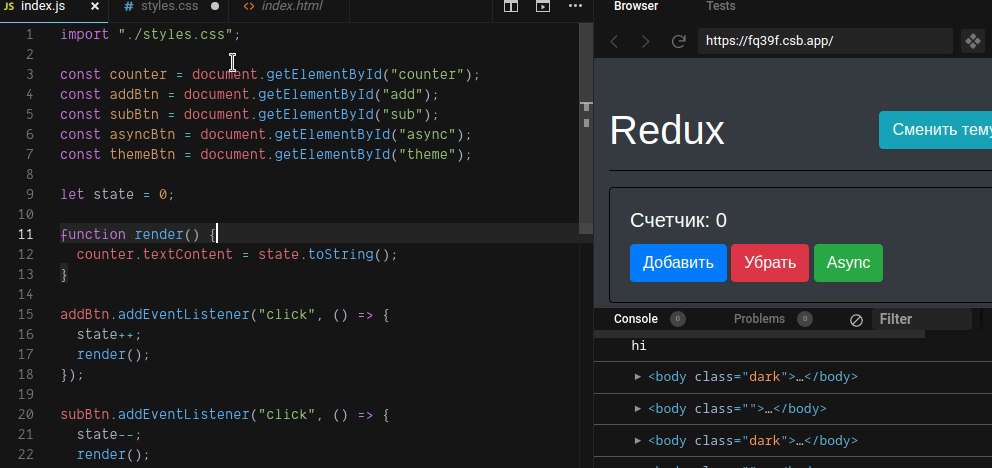Click the Problems count badge

pyautogui.click(x=805, y=319)
